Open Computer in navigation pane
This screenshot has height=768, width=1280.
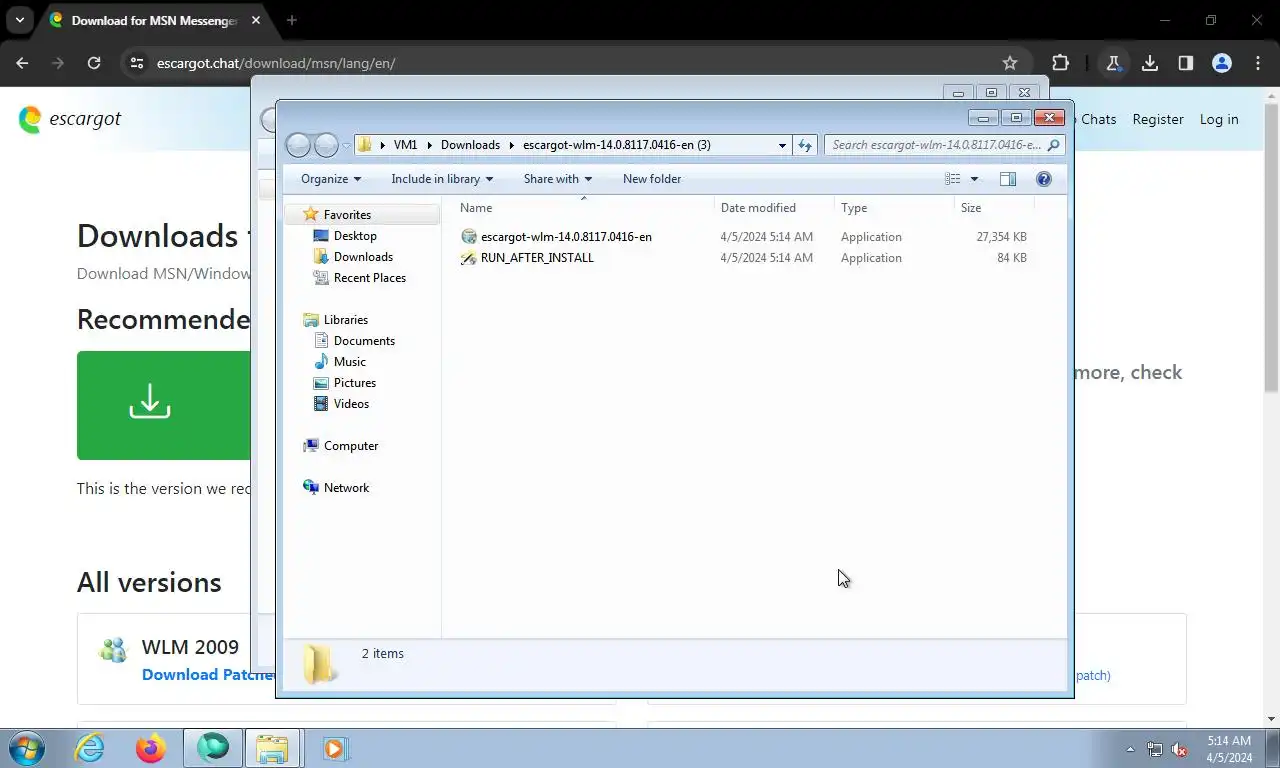pyautogui.click(x=351, y=446)
